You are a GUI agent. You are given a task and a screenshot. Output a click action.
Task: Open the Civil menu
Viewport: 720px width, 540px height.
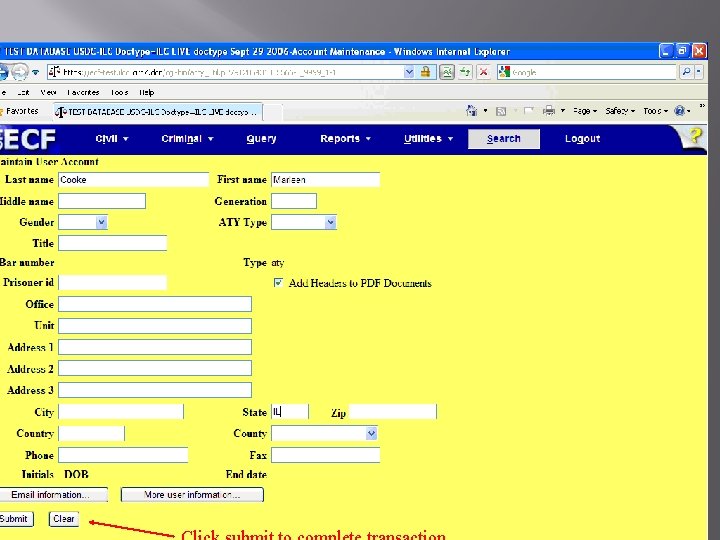pyautogui.click(x=112, y=139)
